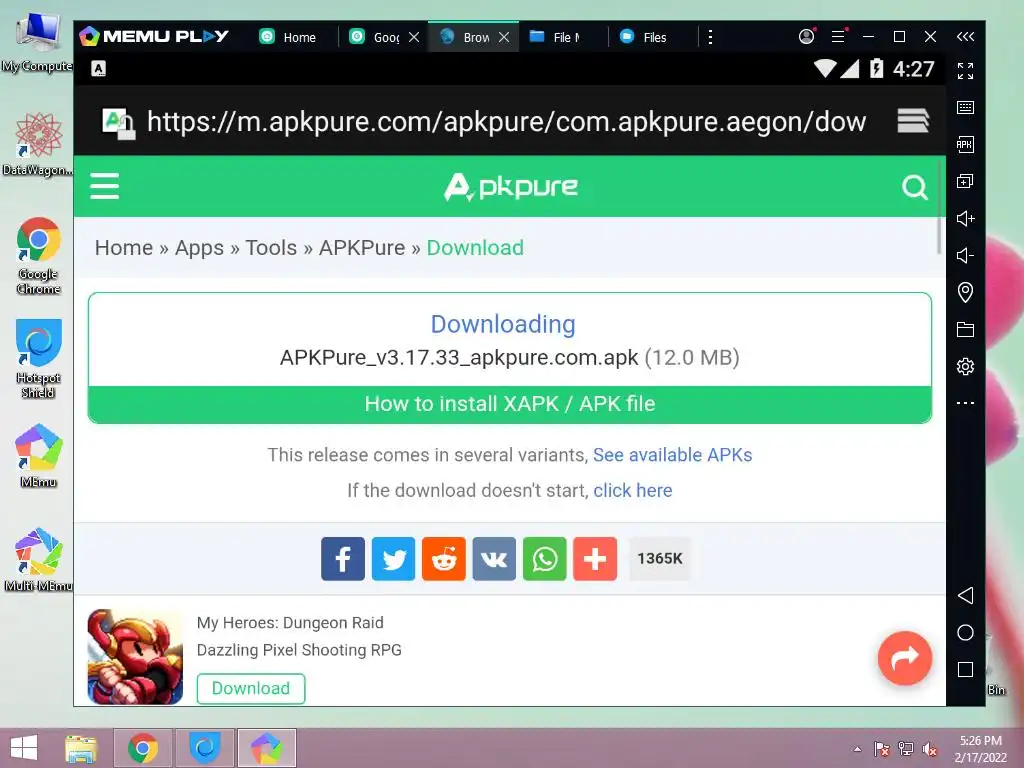Open MEmu shared folder icon
The width and height of the screenshot is (1024, 768).
(x=965, y=329)
